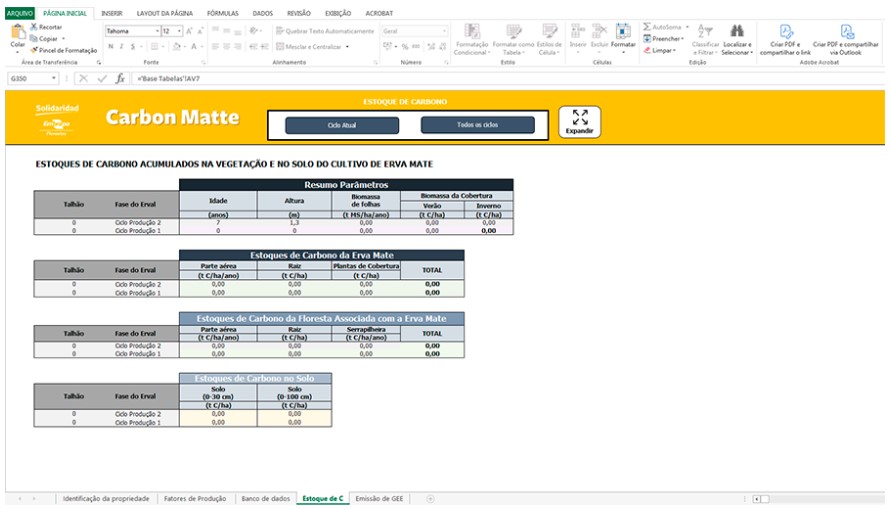Click the AutoSoma sigma icon

coord(647,27)
